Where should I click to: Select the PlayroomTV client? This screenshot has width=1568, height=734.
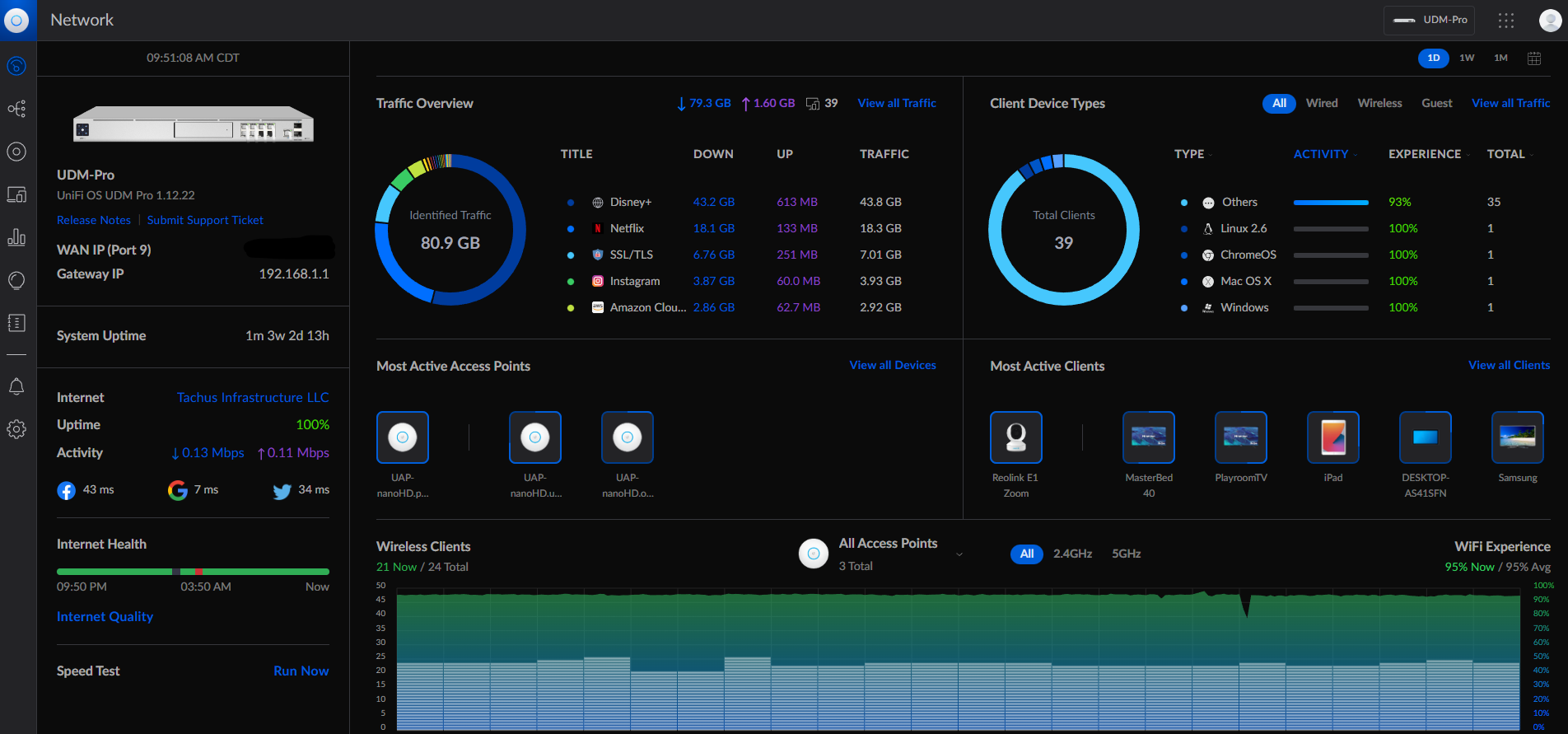point(1241,437)
